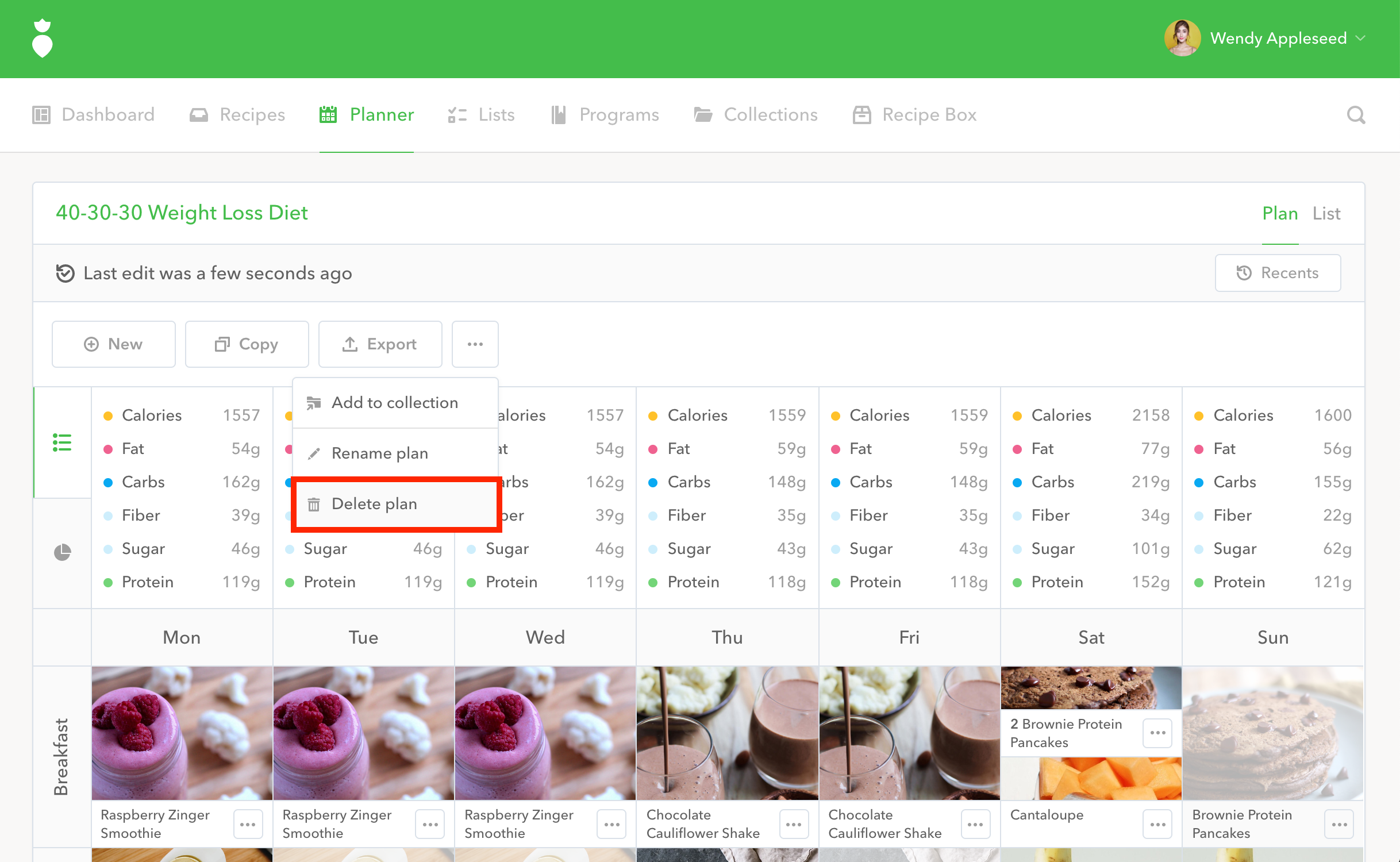Screen dimensions: 1400x862
Task: Open options for Sunday Brownie Protein Pancakes
Action: click(1339, 824)
